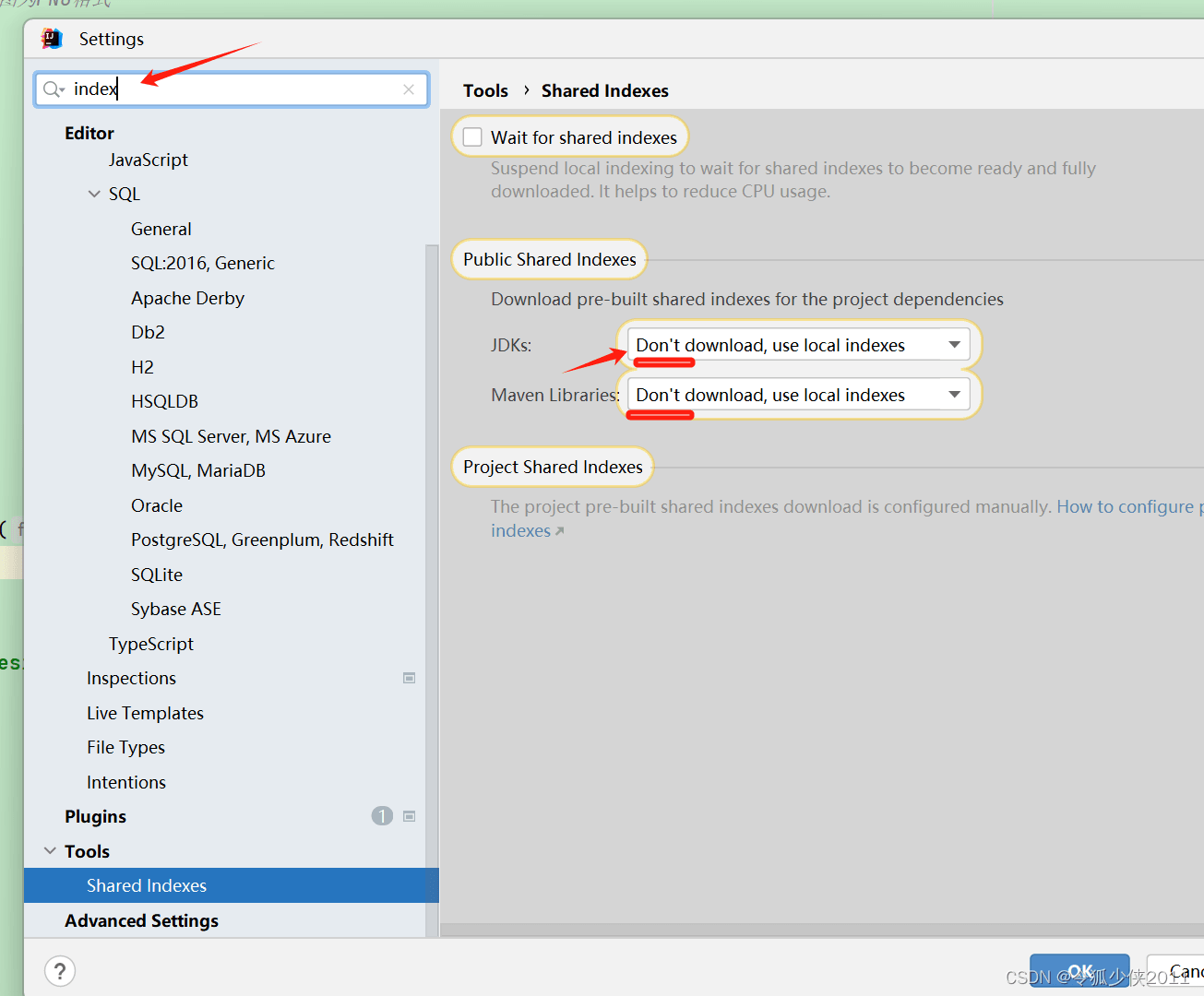Viewport: 1204px width, 996px height.
Task: Select Db2 dialect item
Action: 148,332
